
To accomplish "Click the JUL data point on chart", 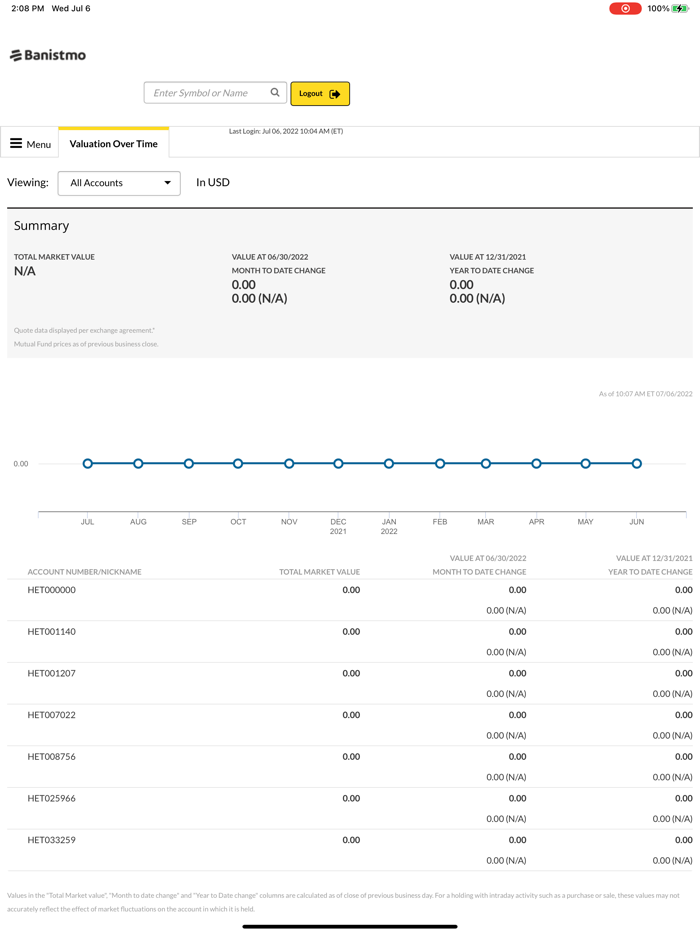I will [x=88, y=464].
